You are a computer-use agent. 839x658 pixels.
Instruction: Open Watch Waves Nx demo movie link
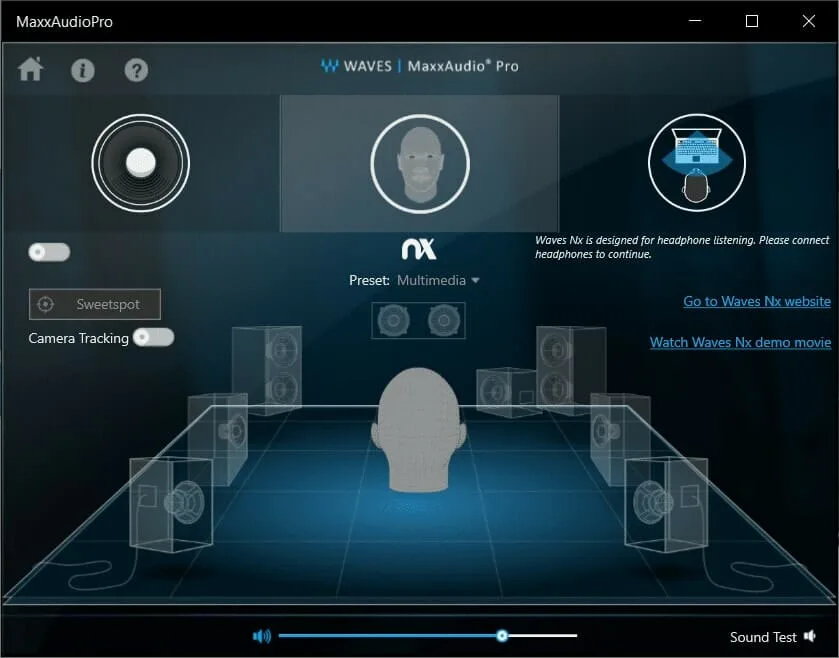(x=740, y=342)
